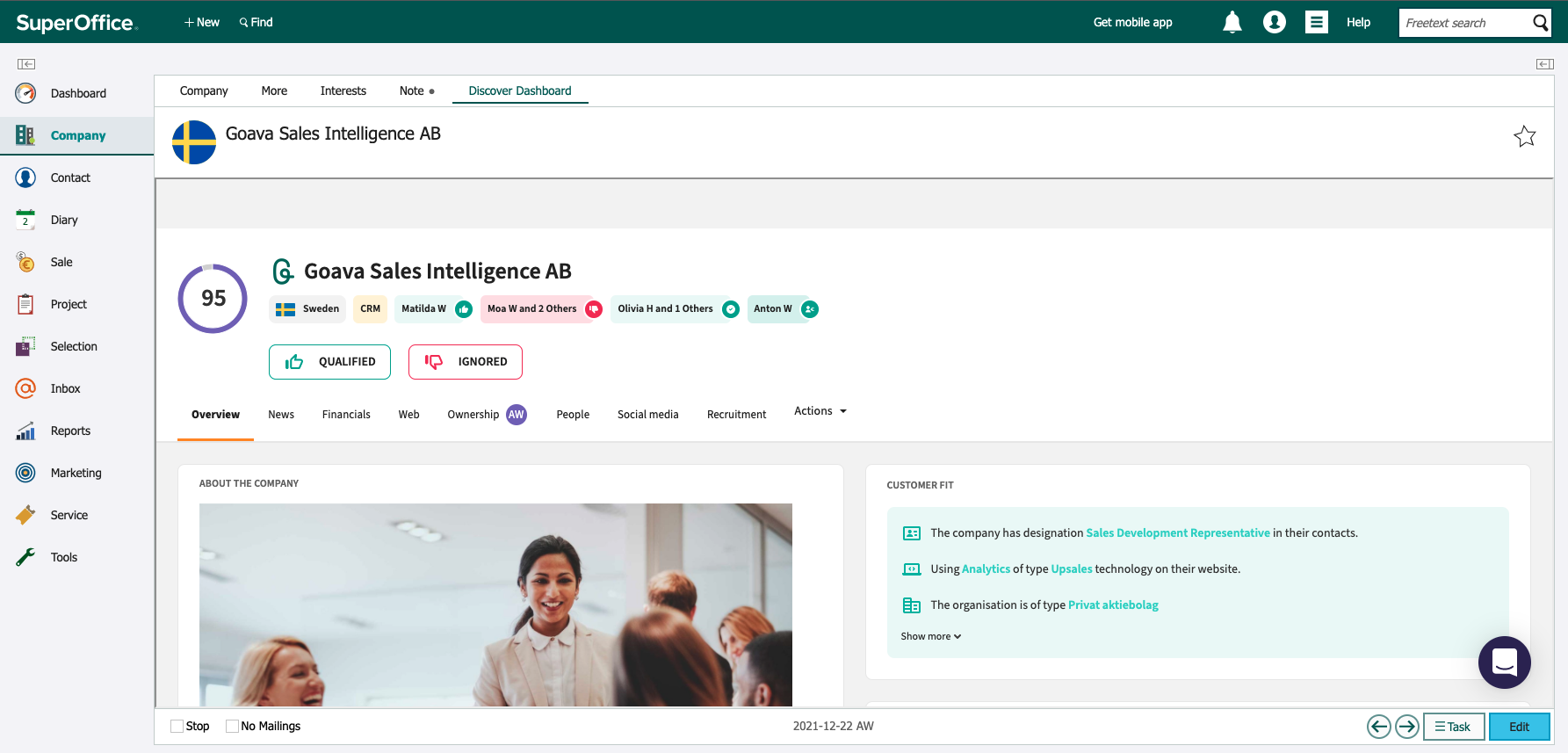Go to previous record arrow
Viewport: 1568px width, 753px height.
1379,727
